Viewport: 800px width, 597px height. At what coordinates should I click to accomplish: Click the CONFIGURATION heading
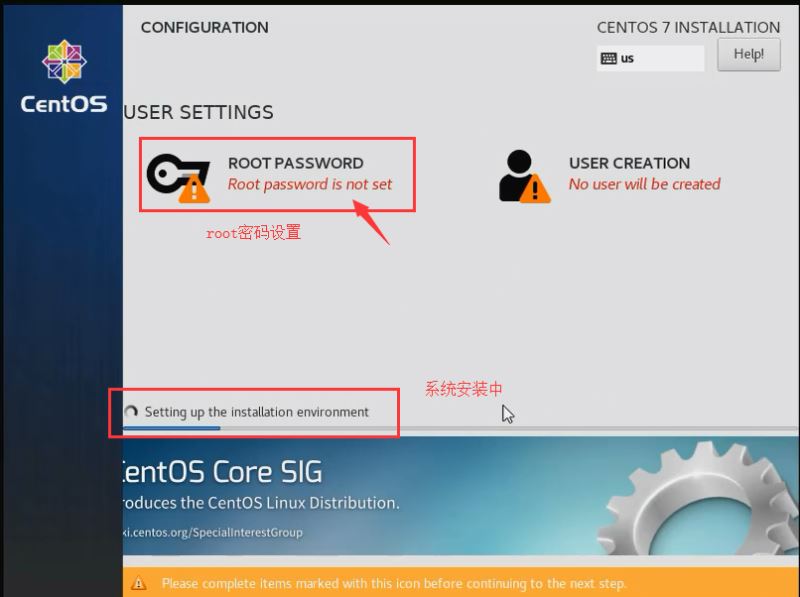(x=205, y=28)
